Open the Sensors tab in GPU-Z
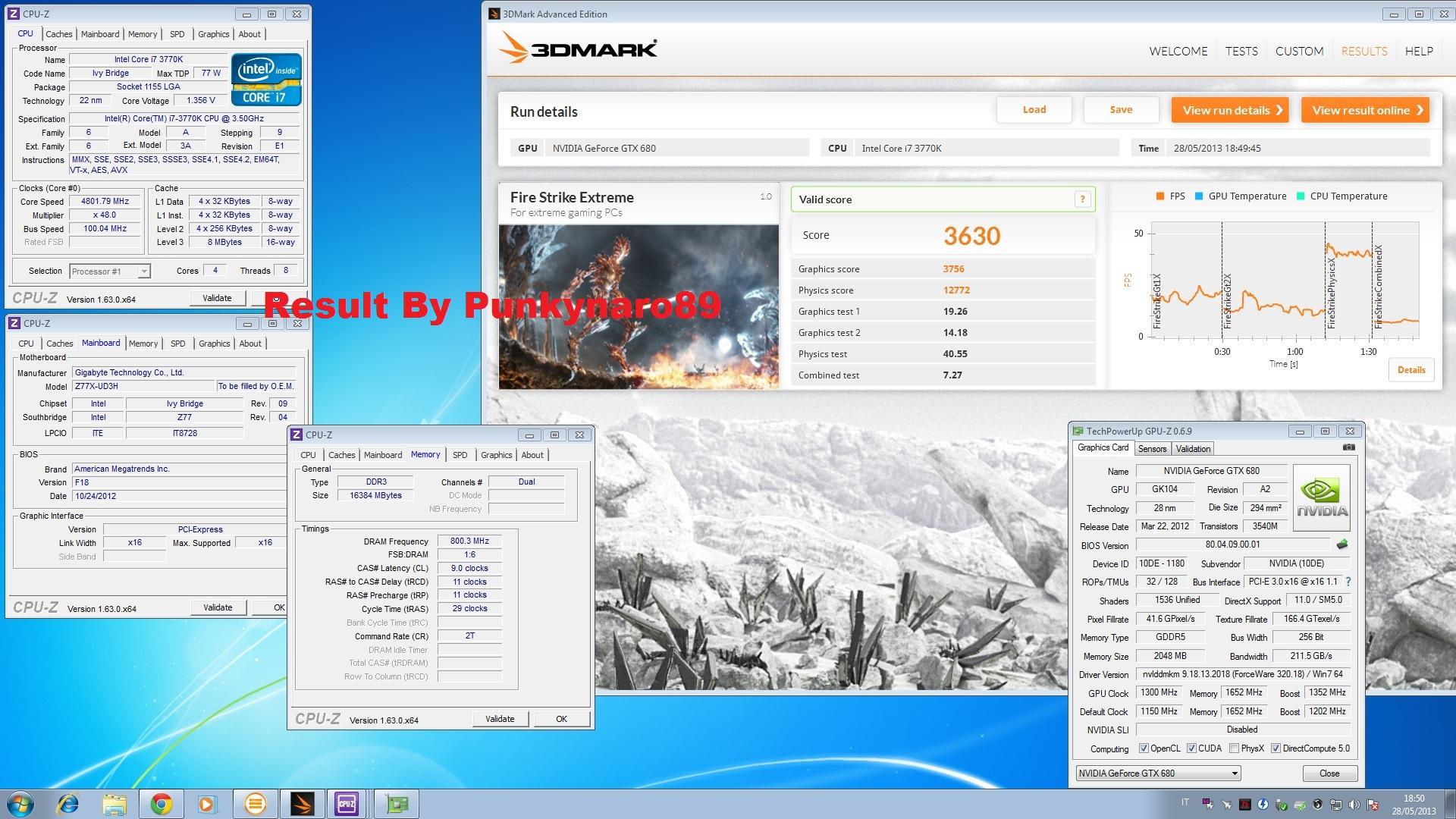 coord(1152,449)
